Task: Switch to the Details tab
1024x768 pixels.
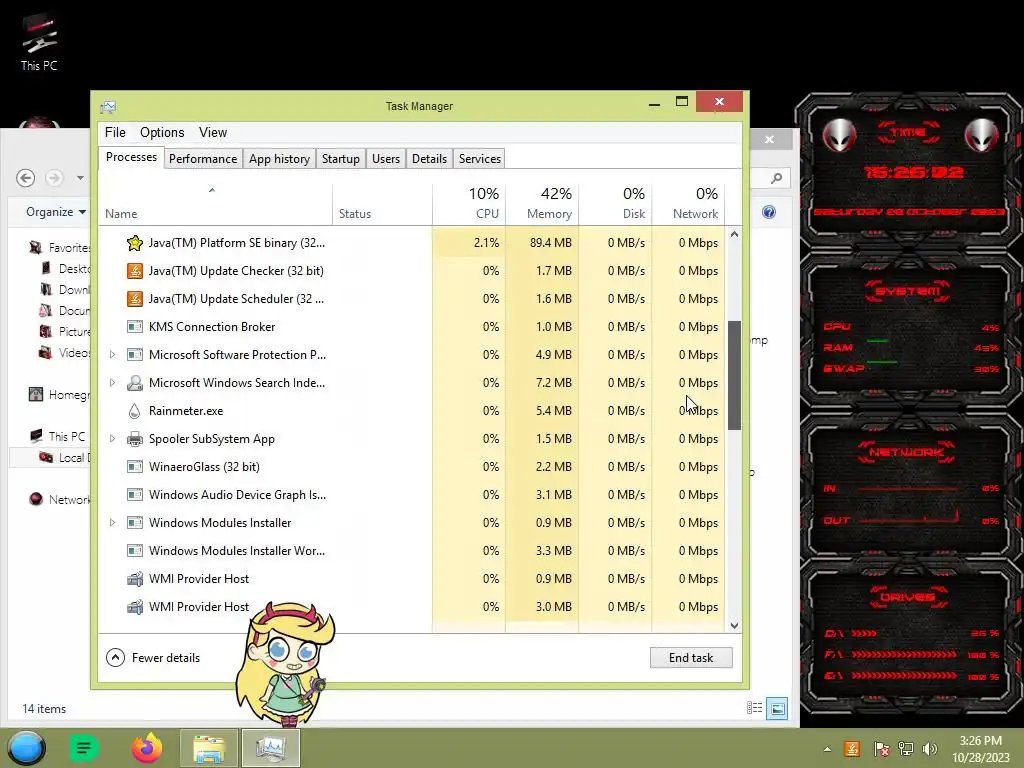Action: click(429, 159)
